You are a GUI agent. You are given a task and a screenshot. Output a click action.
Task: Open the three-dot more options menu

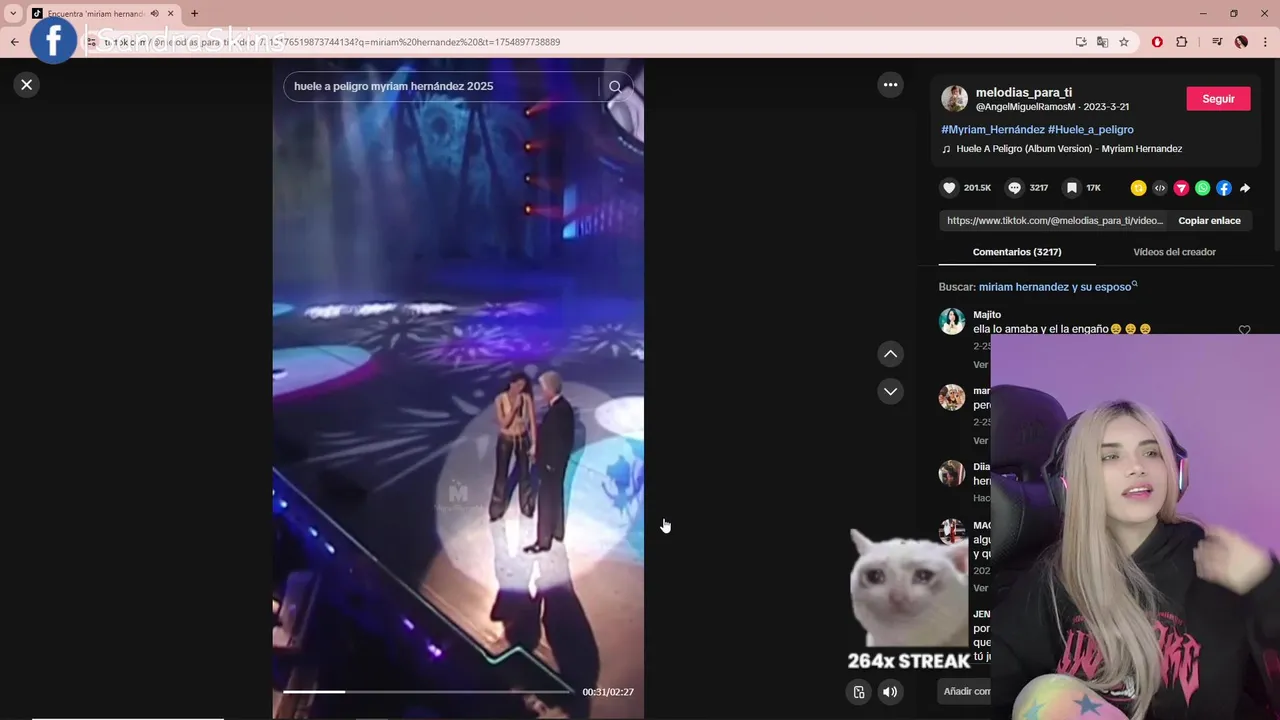tap(890, 85)
